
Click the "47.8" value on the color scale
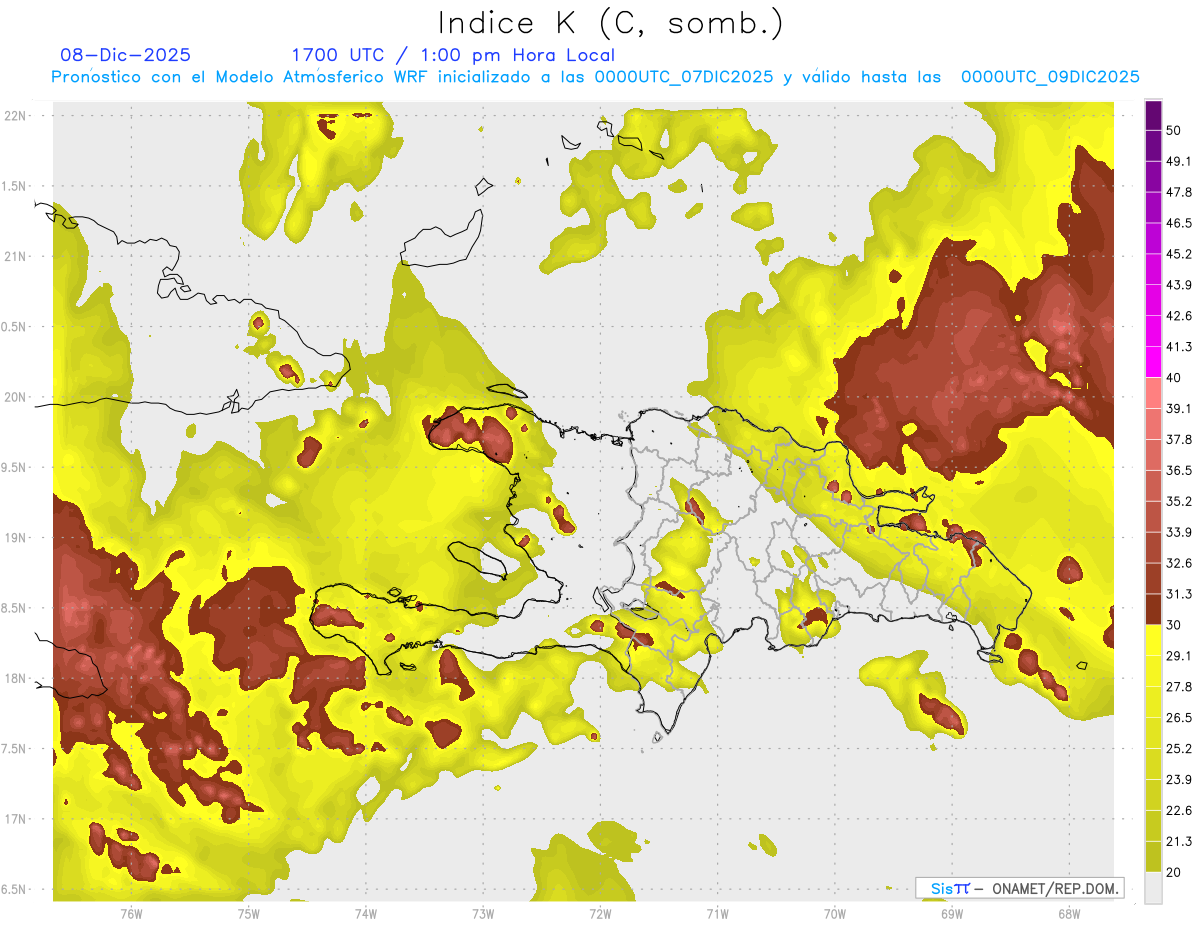(1179, 192)
